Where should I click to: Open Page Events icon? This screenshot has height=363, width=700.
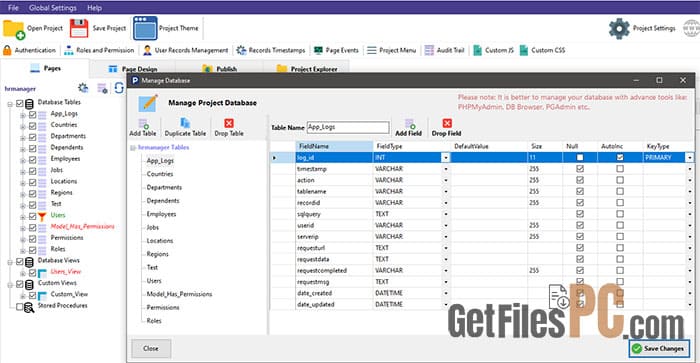coord(318,50)
